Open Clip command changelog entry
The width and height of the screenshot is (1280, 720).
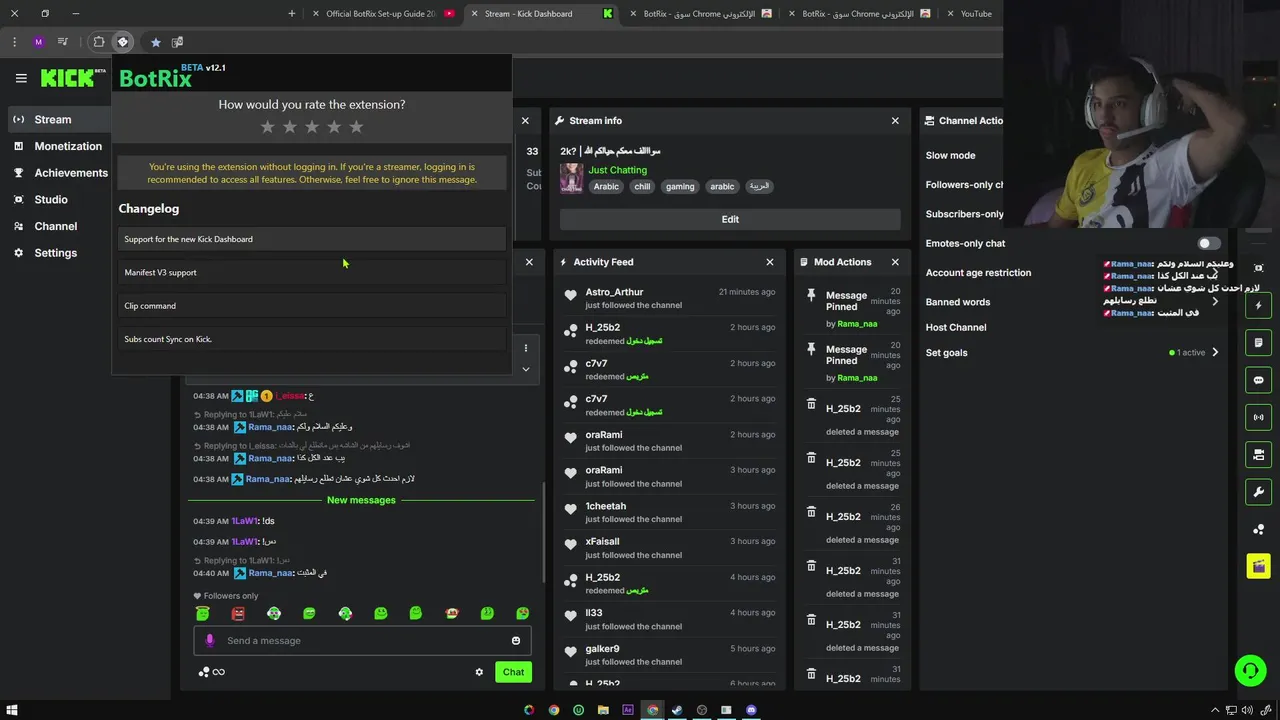pos(312,306)
